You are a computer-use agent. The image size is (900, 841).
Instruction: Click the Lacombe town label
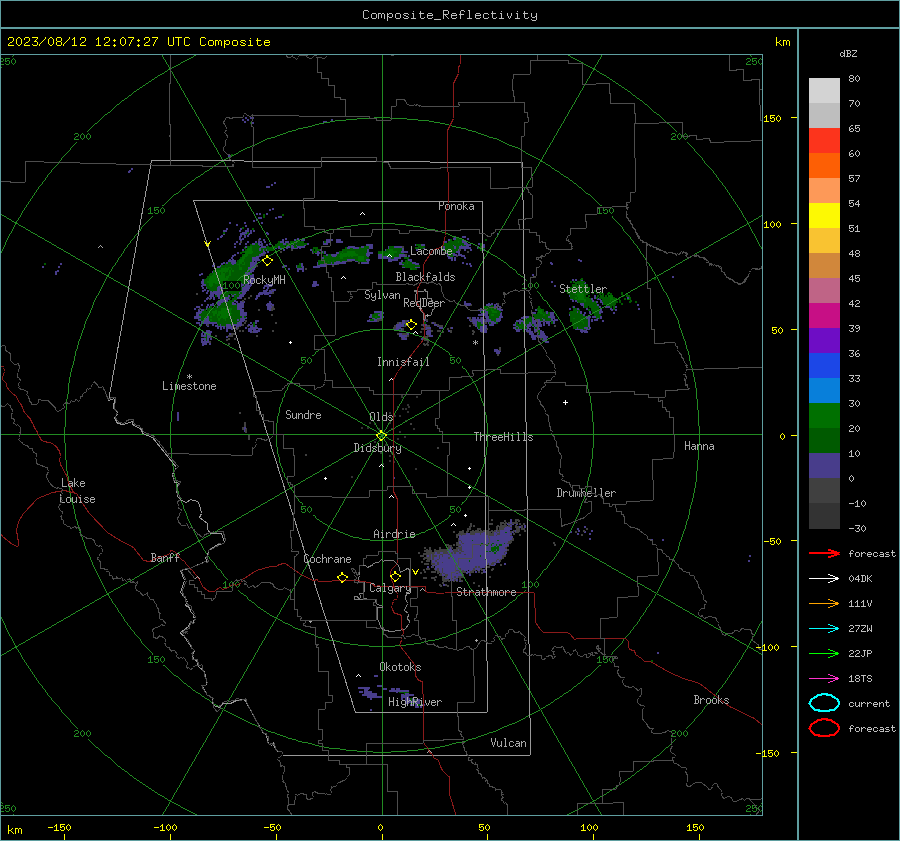pyautogui.click(x=431, y=251)
